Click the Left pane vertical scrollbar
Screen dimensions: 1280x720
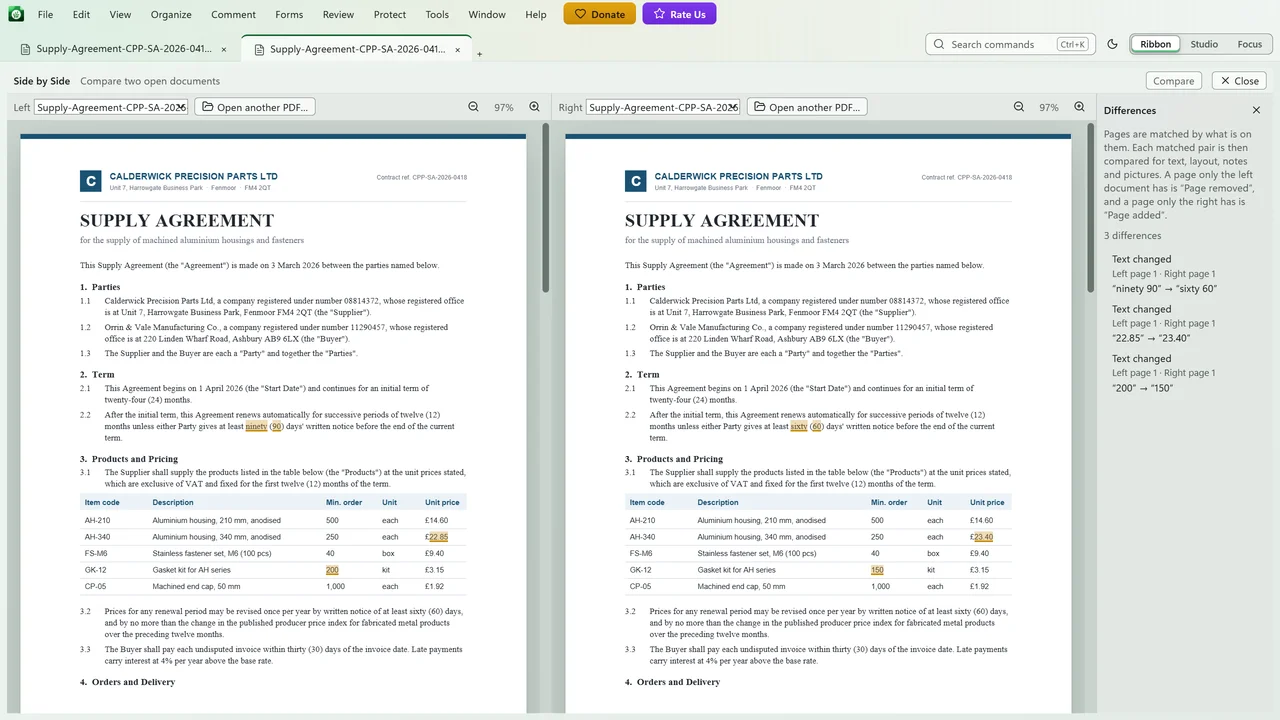pos(545,208)
